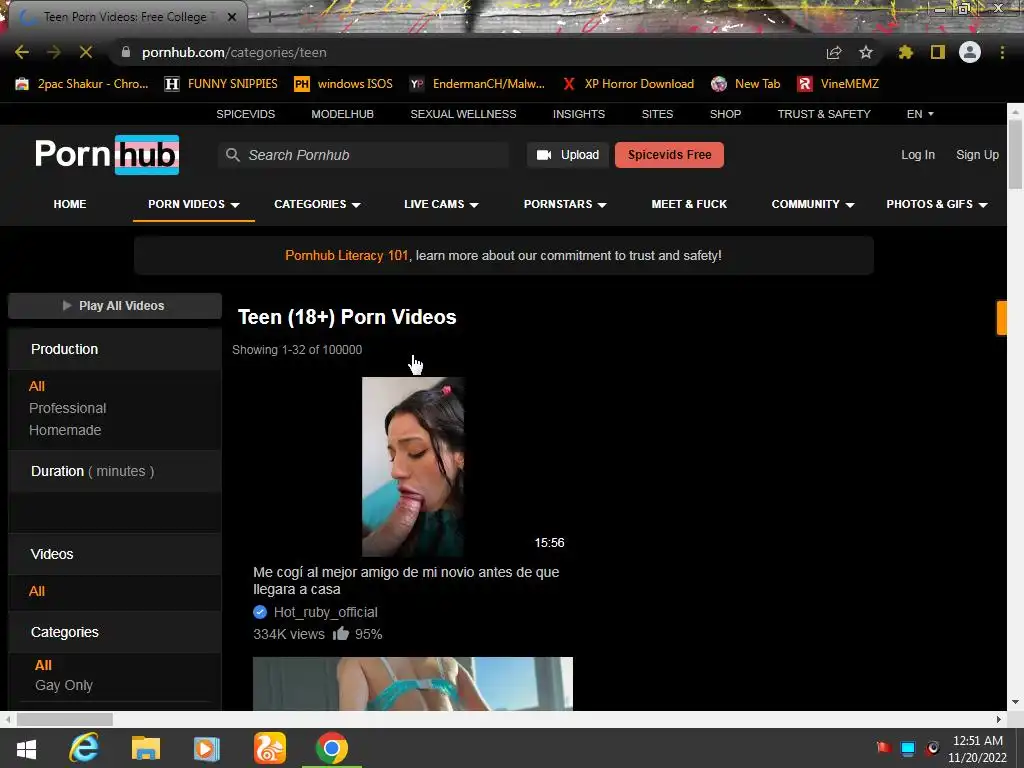Open INSIGHTS in the top bar

579,114
